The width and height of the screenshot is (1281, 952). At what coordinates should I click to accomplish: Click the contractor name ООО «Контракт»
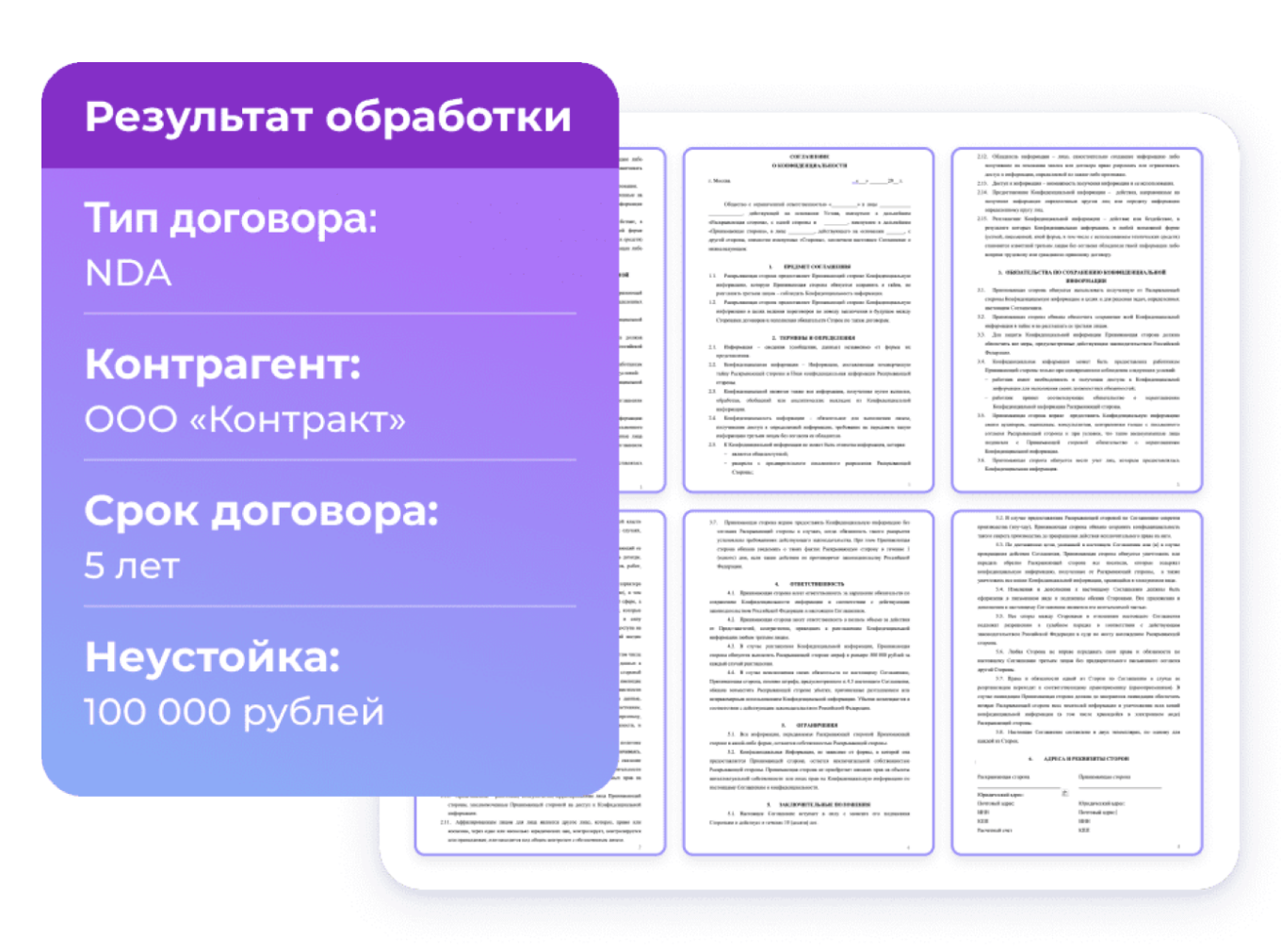247,421
